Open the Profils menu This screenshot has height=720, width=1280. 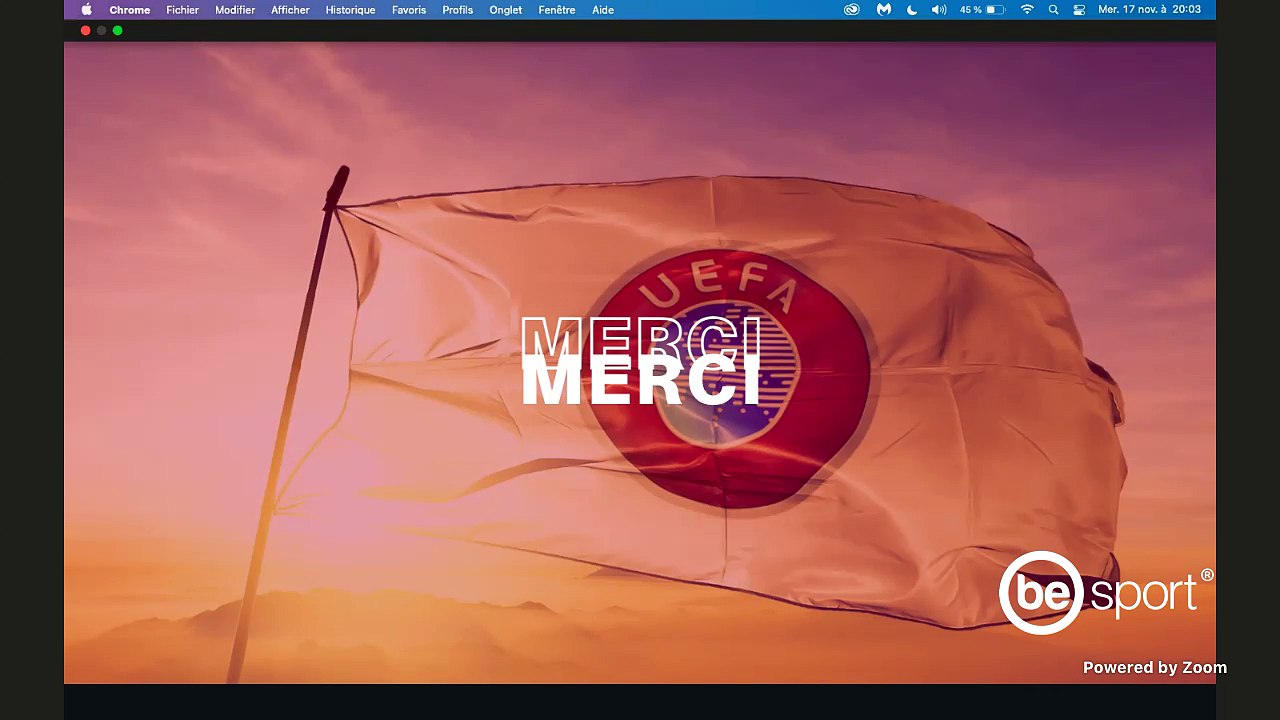tap(458, 10)
